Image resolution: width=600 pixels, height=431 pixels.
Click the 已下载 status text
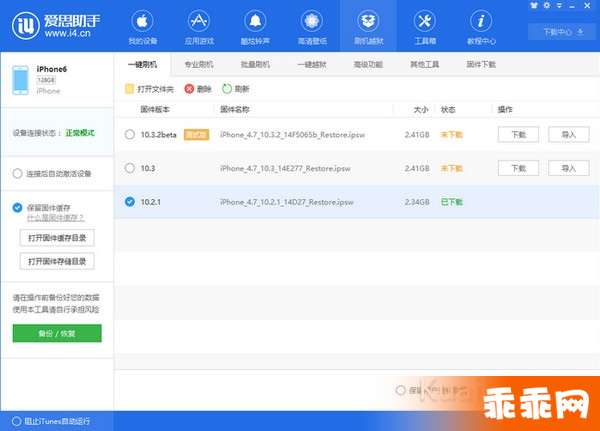452,202
